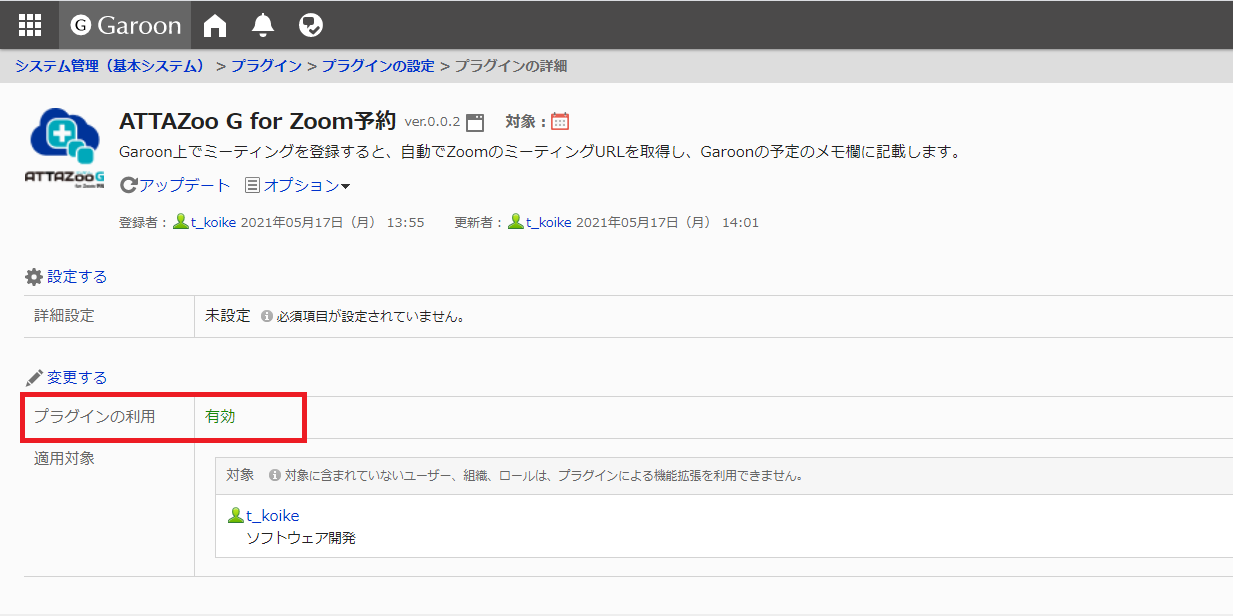The height and width of the screenshot is (616, 1233).
Task: Click the red calendar icon after 対象
Action: [x=560, y=122]
